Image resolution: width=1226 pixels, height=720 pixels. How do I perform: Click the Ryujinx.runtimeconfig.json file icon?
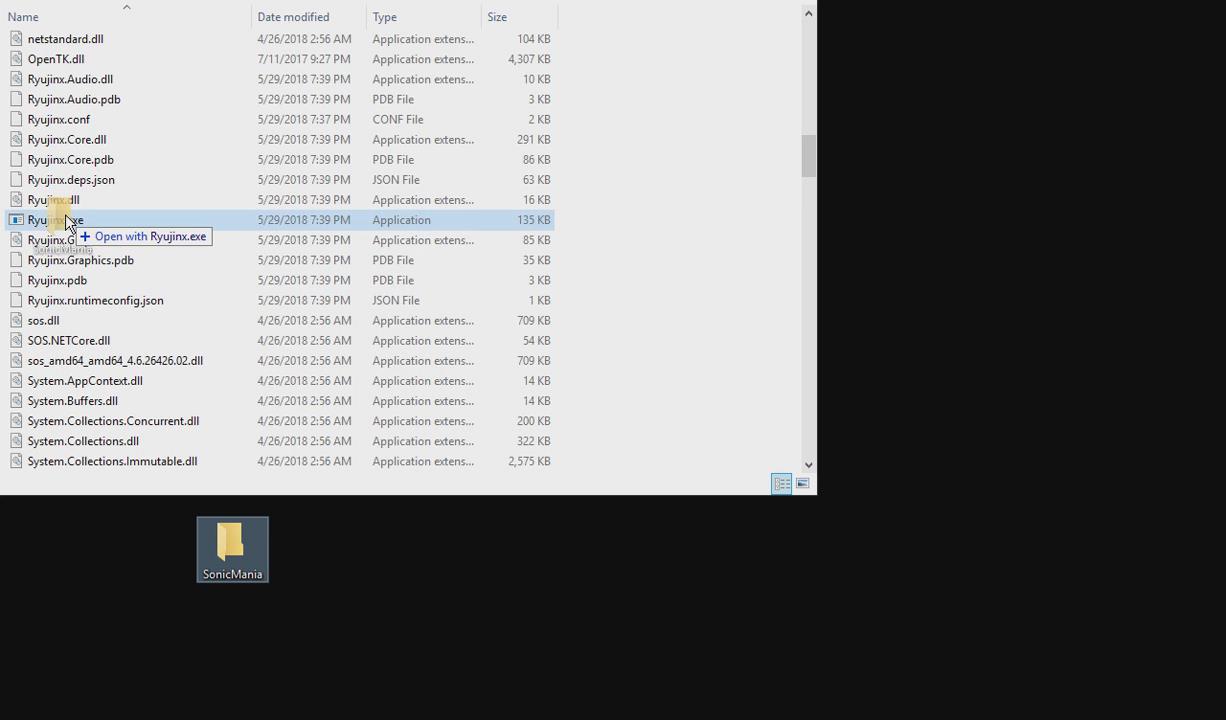pos(16,300)
